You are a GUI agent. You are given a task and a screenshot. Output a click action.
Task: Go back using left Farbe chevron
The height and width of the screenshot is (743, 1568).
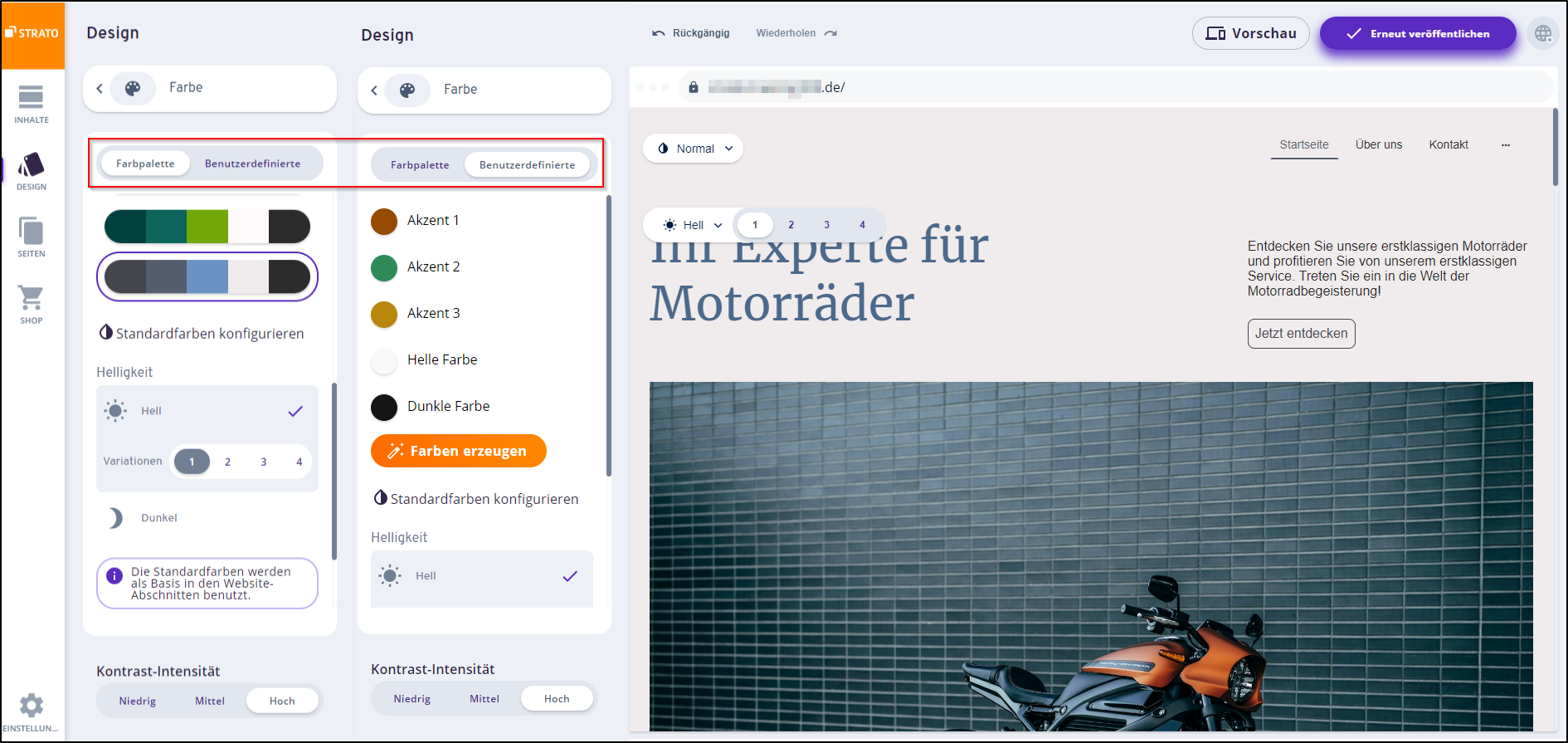coord(100,88)
